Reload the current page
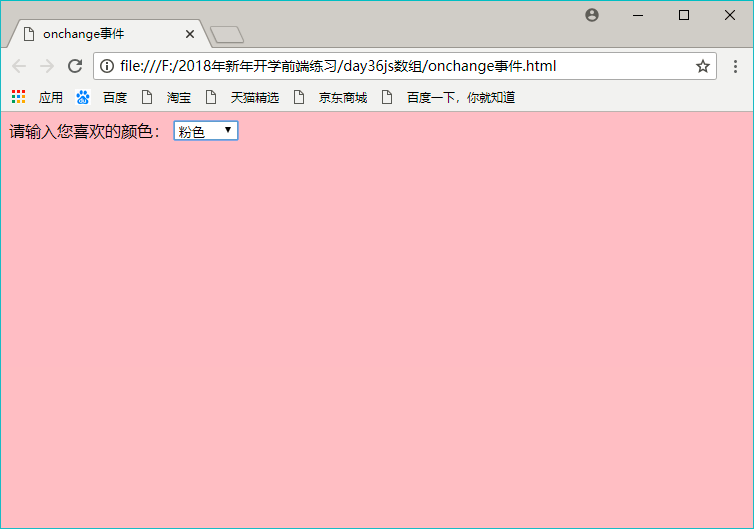The image size is (754, 529). click(74, 66)
